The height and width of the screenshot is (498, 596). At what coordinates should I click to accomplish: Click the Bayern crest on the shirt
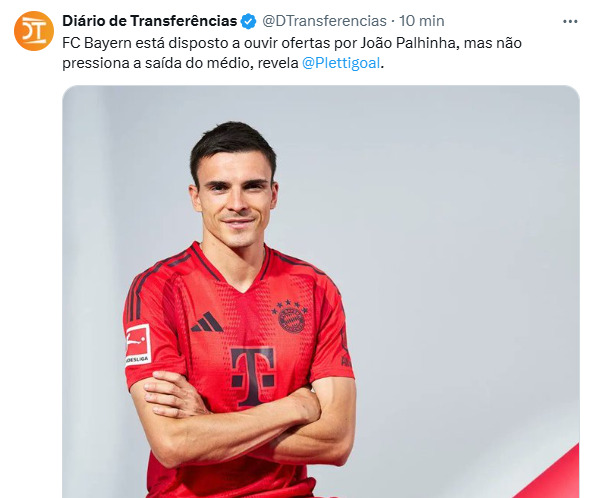click(290, 316)
